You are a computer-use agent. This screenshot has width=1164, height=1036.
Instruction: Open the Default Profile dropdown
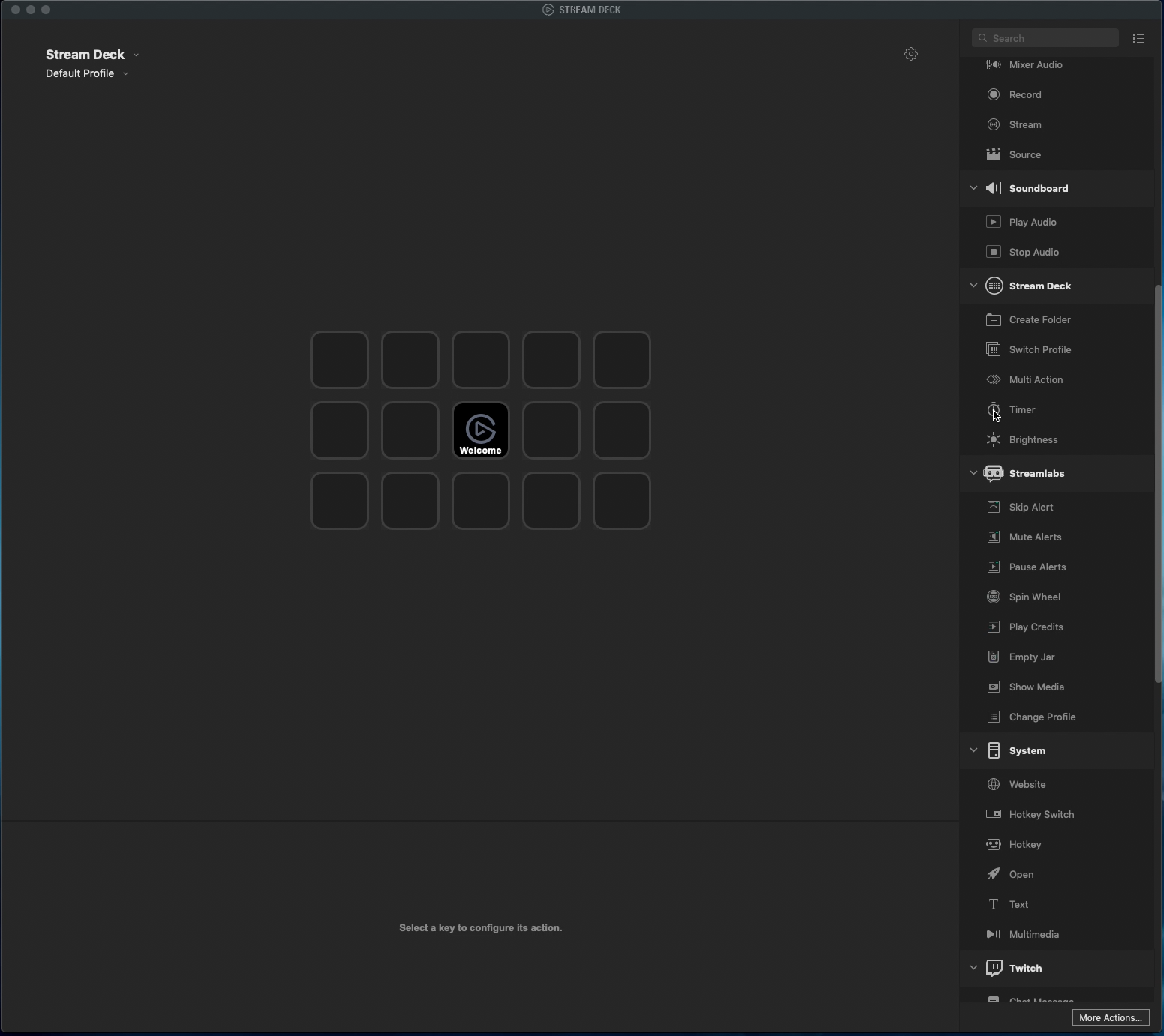[x=87, y=73]
